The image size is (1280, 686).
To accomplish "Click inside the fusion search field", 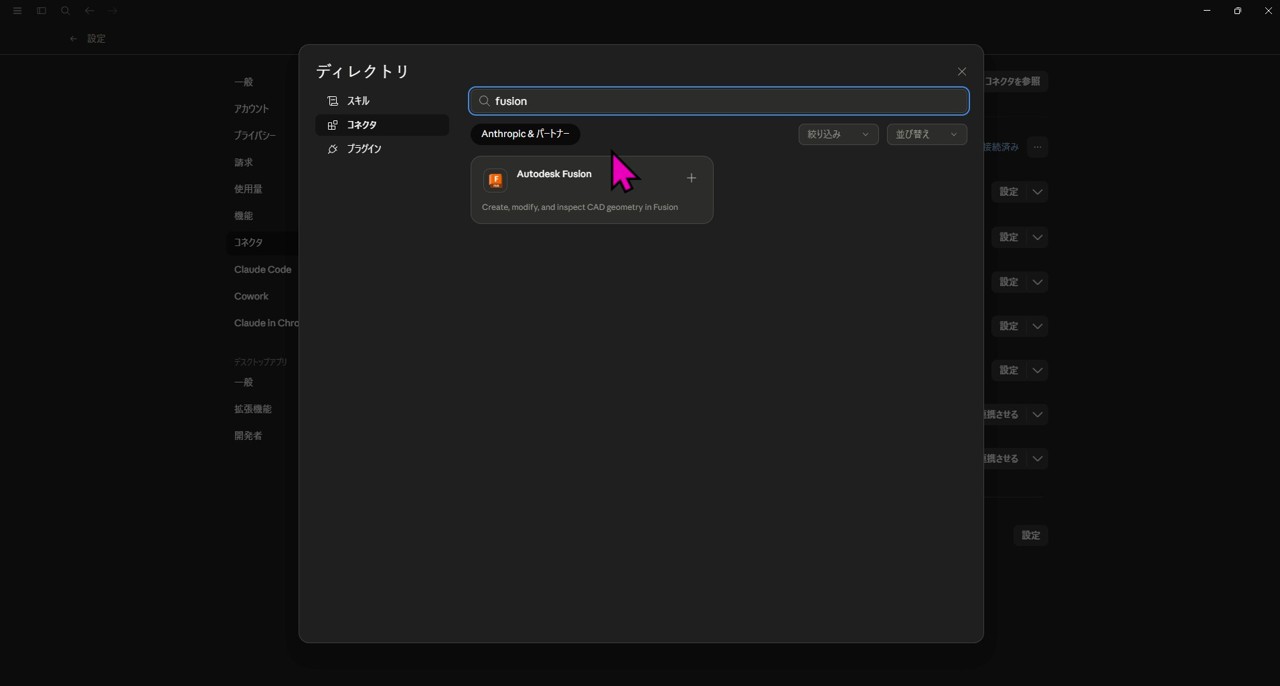I will click(x=700, y=100).
